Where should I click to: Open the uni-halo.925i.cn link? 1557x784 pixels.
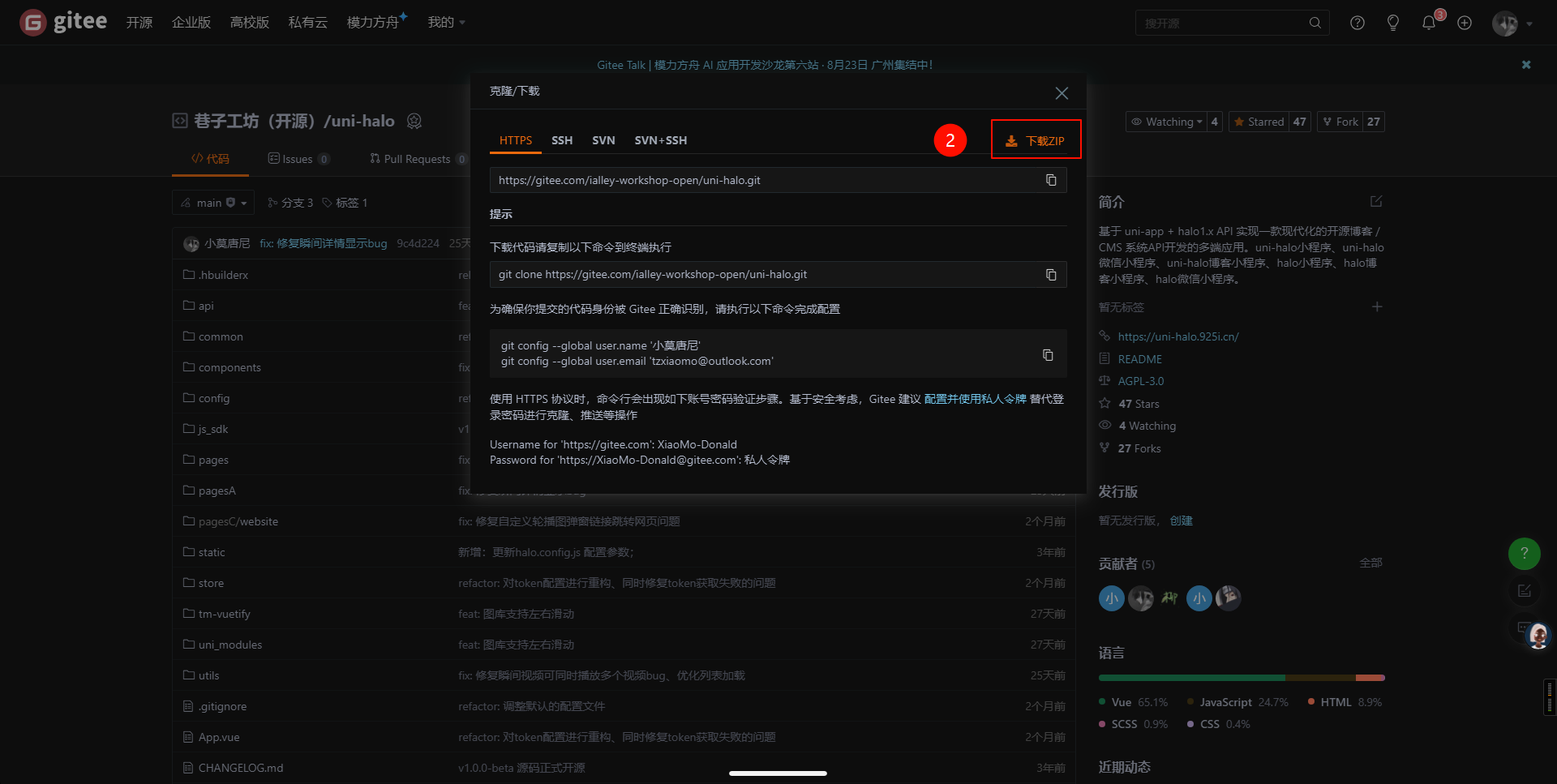[x=1178, y=336]
